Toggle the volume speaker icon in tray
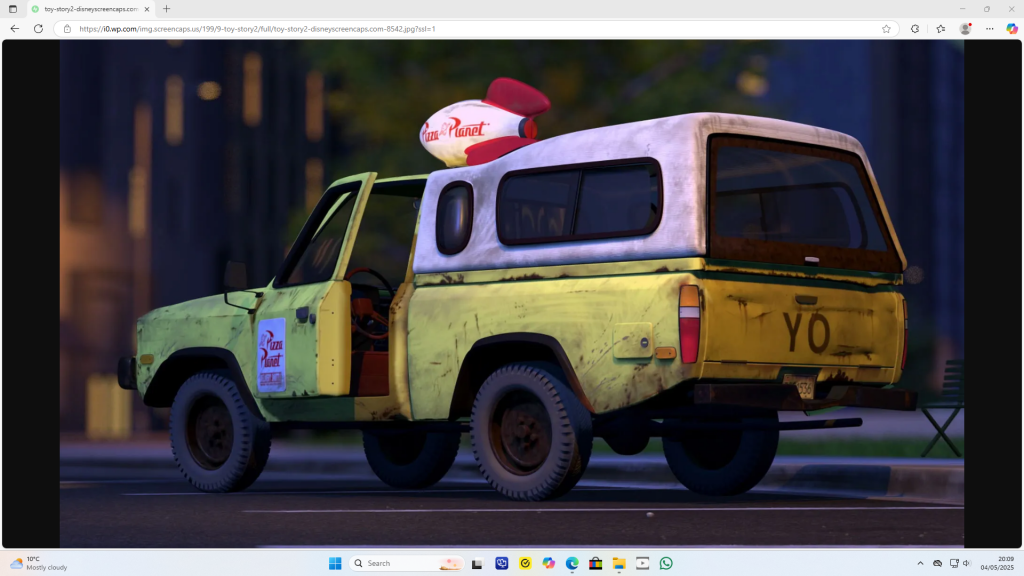 coord(967,563)
